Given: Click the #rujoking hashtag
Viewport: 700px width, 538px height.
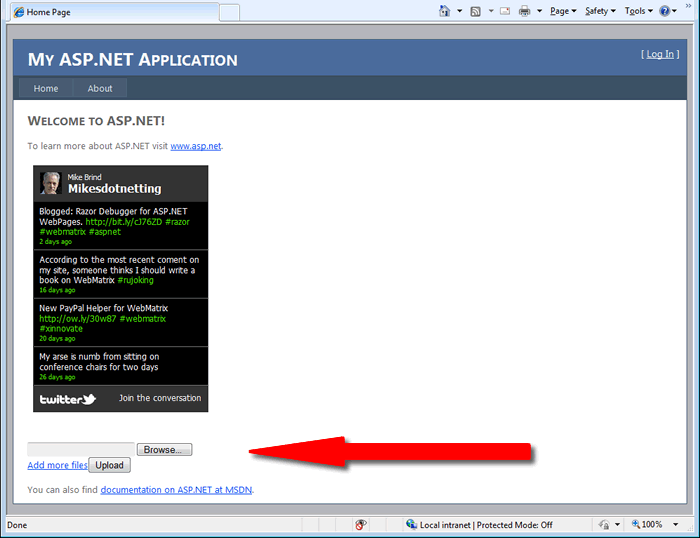Looking at the screenshot, I should tap(136, 280).
